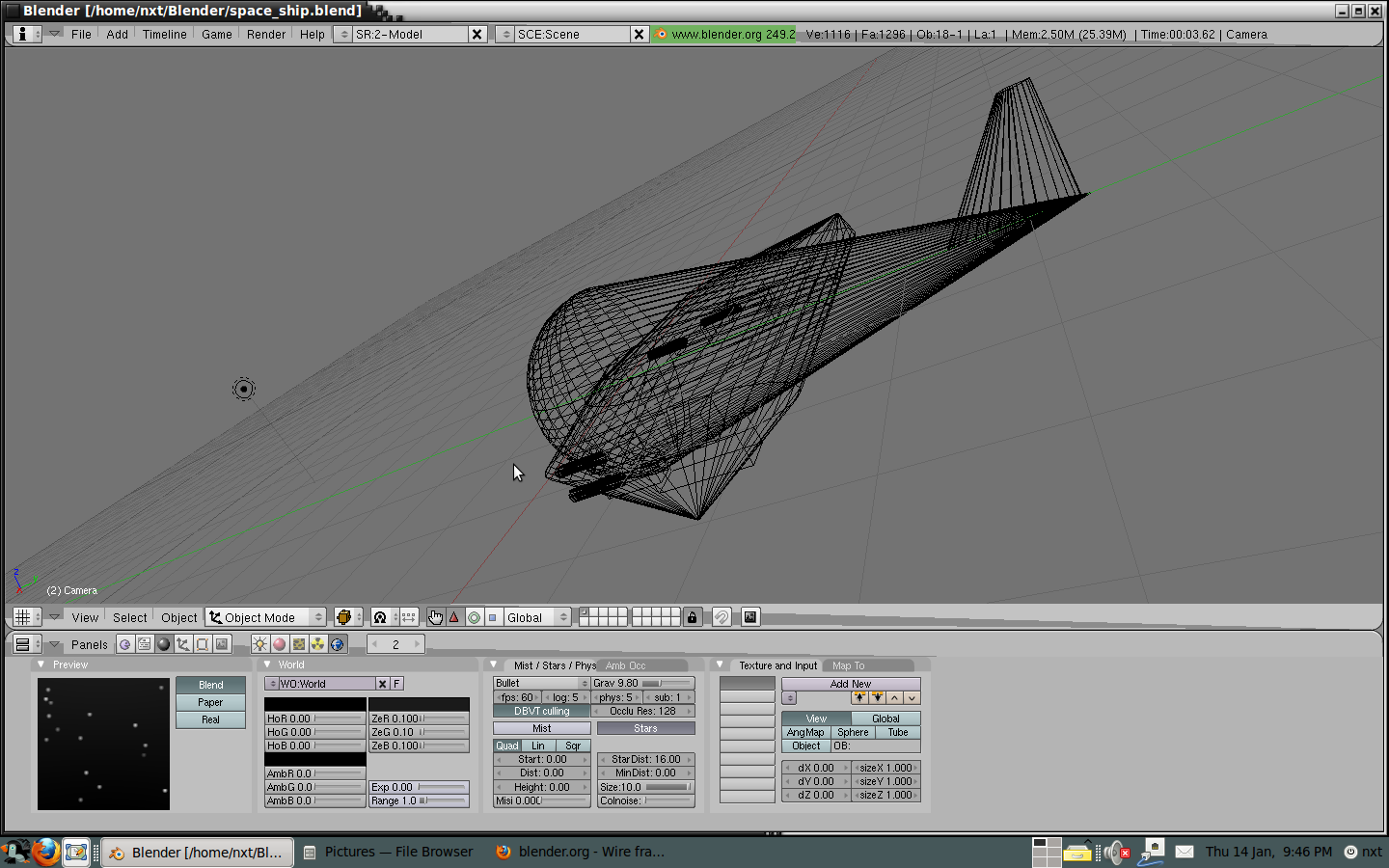
Task: Enable the Stars toggle
Action: (645, 728)
